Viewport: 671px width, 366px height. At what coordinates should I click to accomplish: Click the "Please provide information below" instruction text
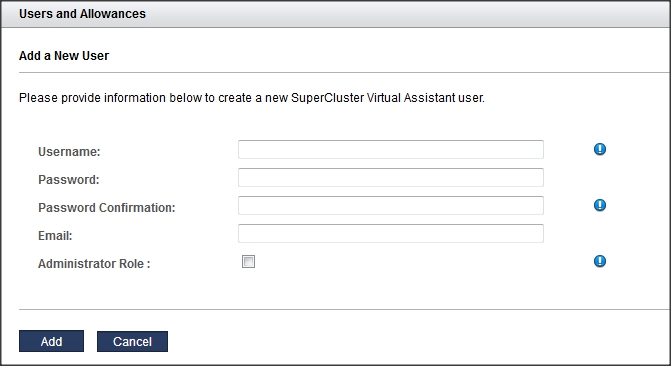click(252, 98)
